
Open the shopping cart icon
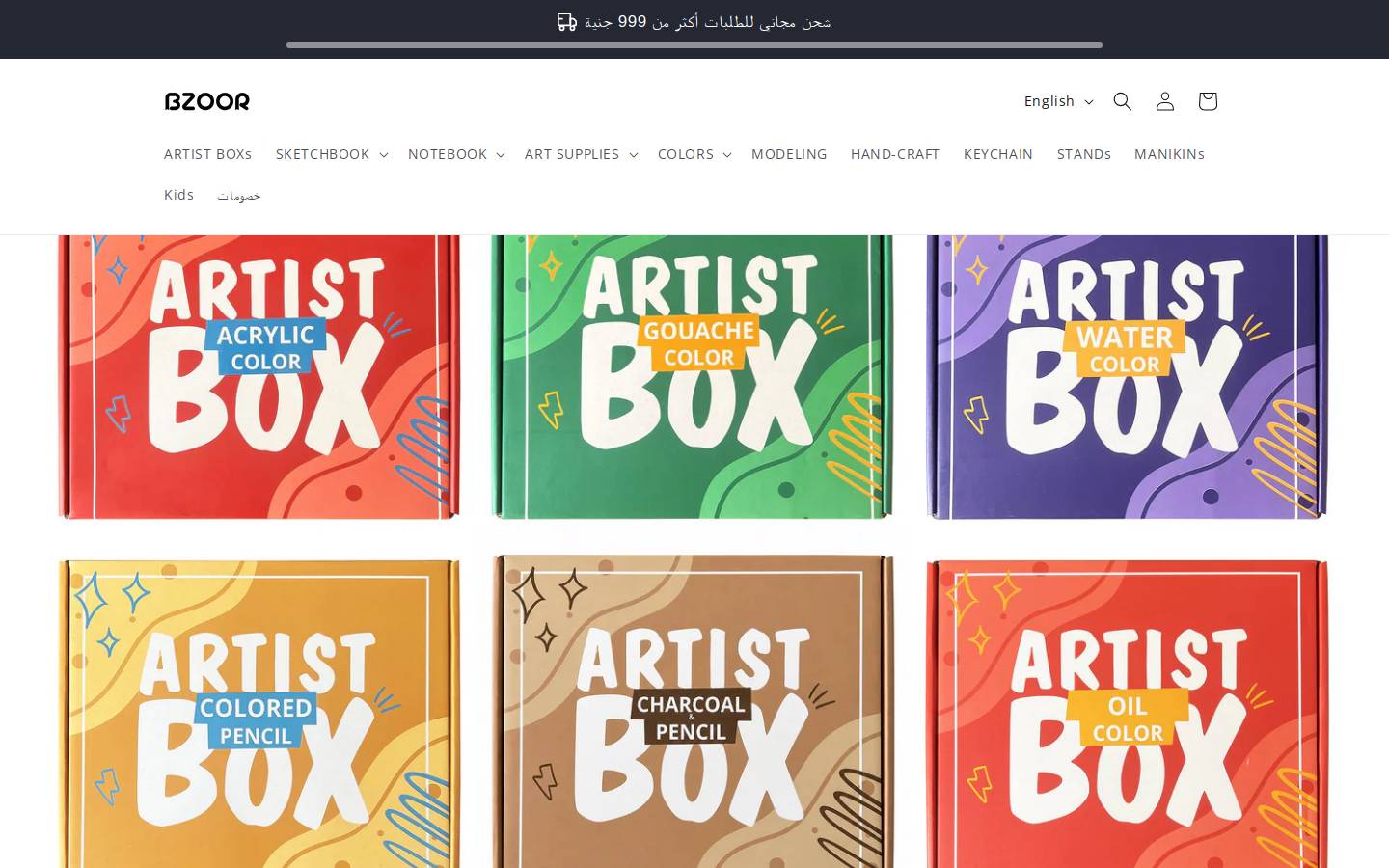pyautogui.click(x=1207, y=101)
